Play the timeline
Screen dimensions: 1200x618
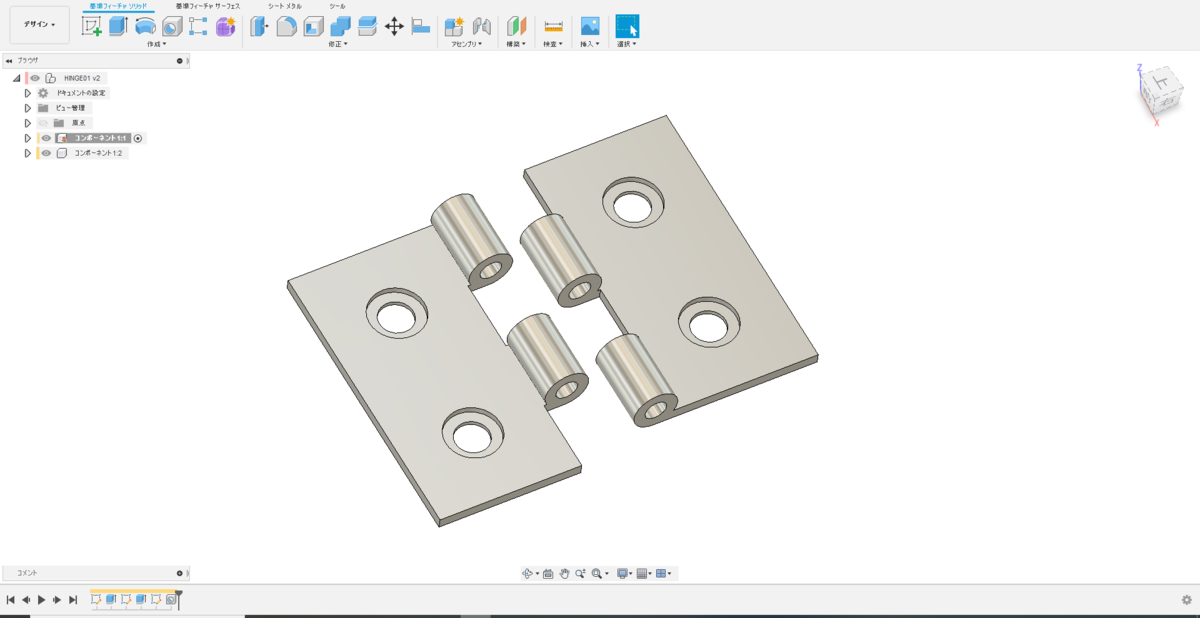point(41,600)
